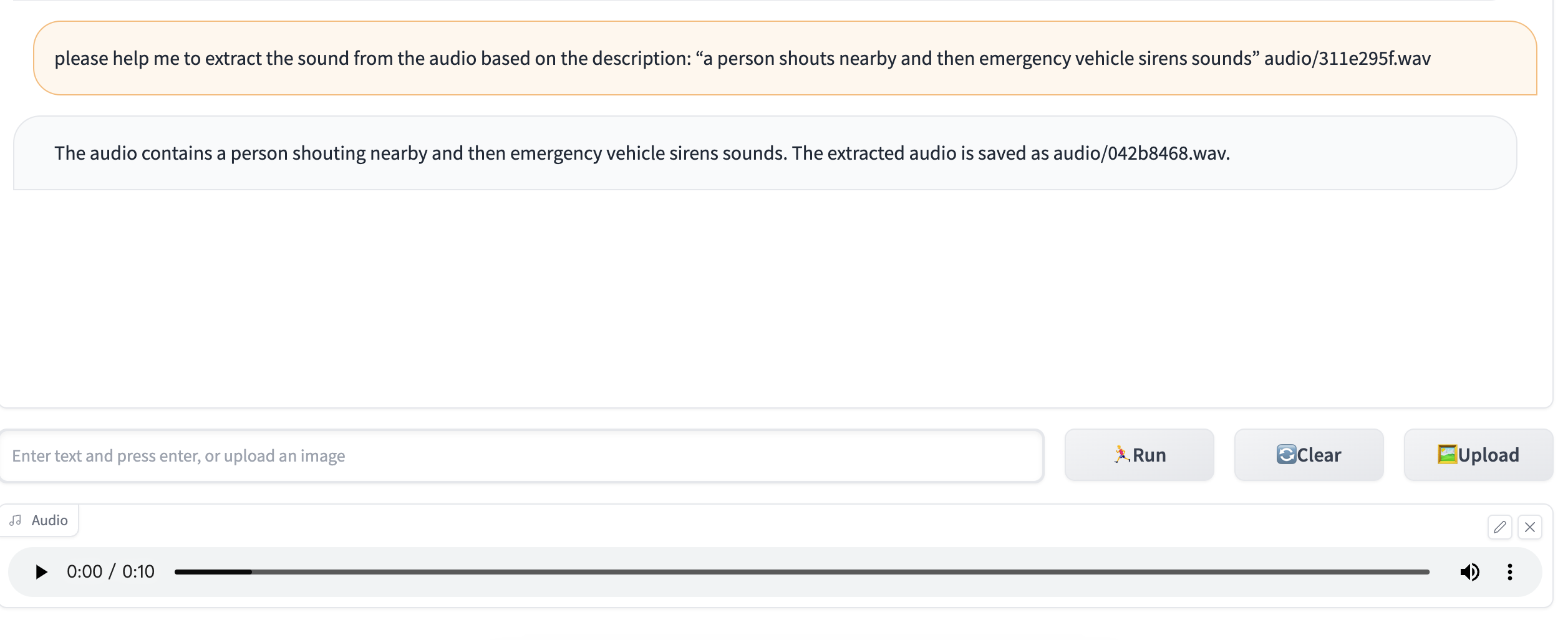Mute the audio player volume

click(x=1469, y=572)
